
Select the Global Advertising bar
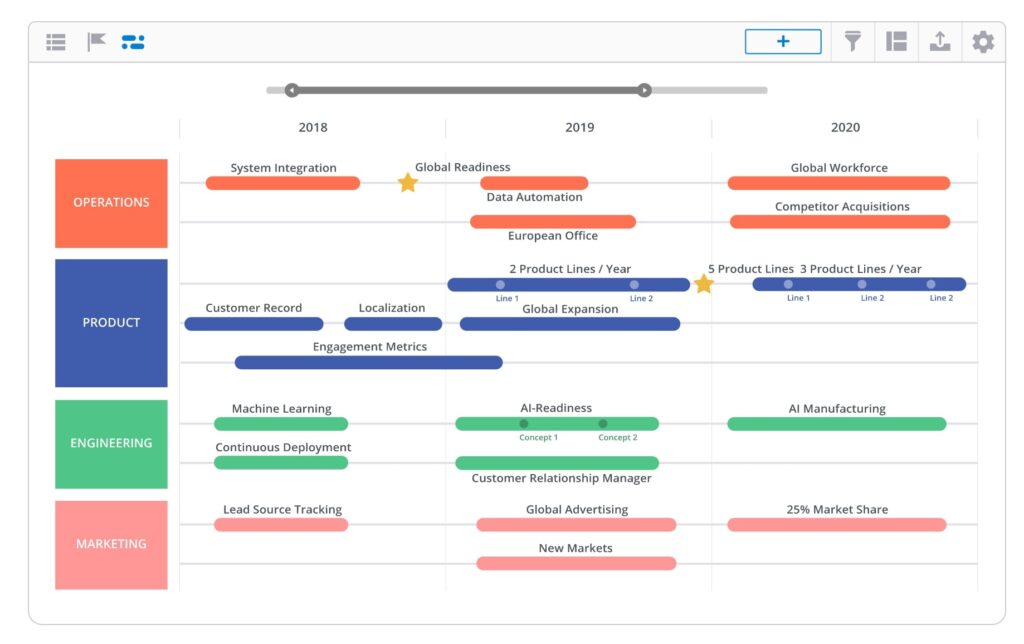(x=575, y=524)
